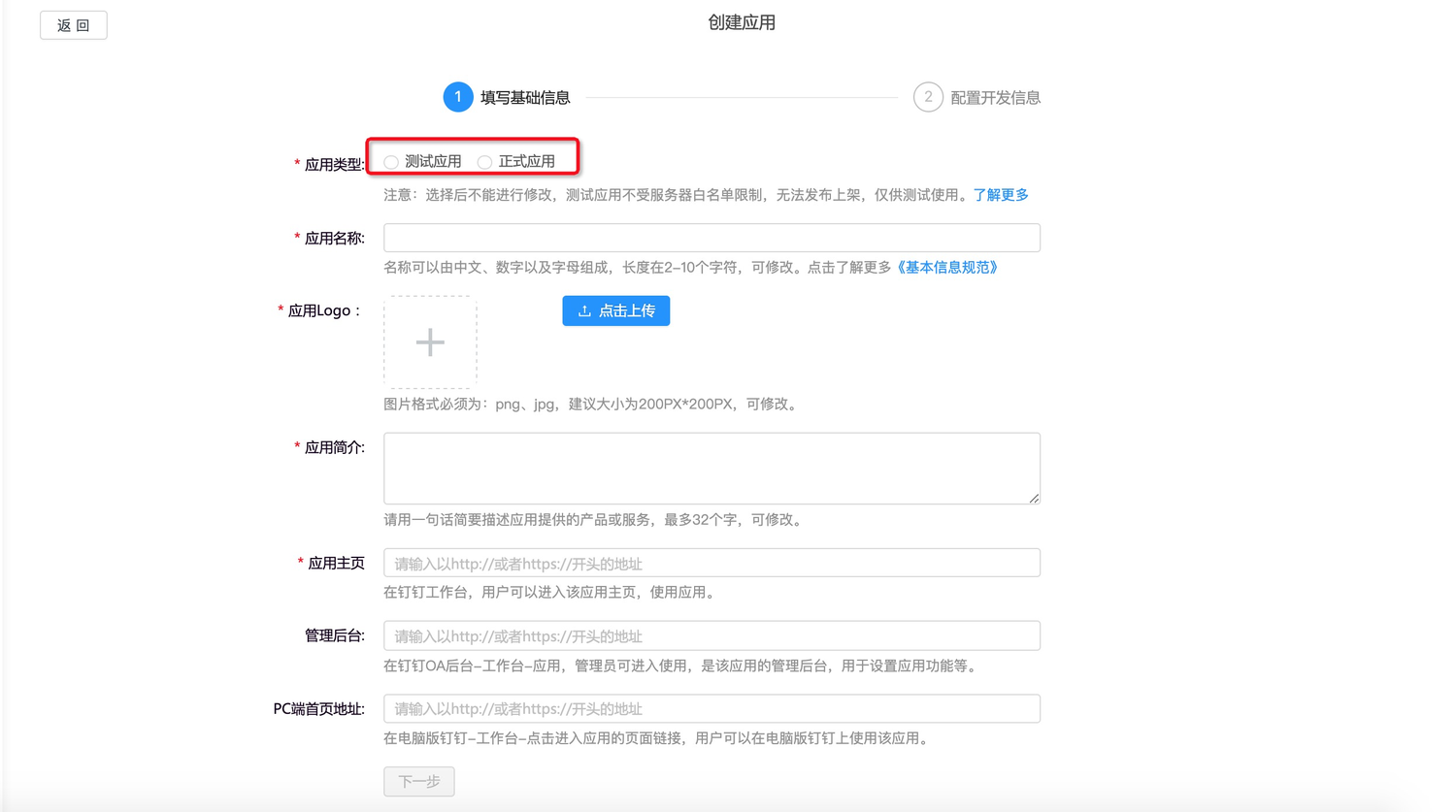This screenshot has height=812, width=1456.
Task: Click the 应用简介 text area resize handle
Action: point(1034,498)
